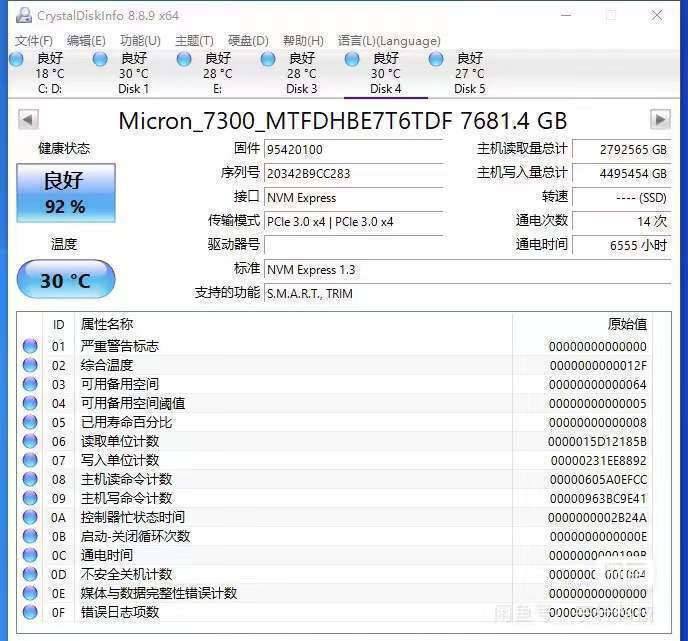Image resolution: width=688 pixels, height=641 pixels.
Task: Click the 良好 92 % health status button
Action: pos(66,193)
